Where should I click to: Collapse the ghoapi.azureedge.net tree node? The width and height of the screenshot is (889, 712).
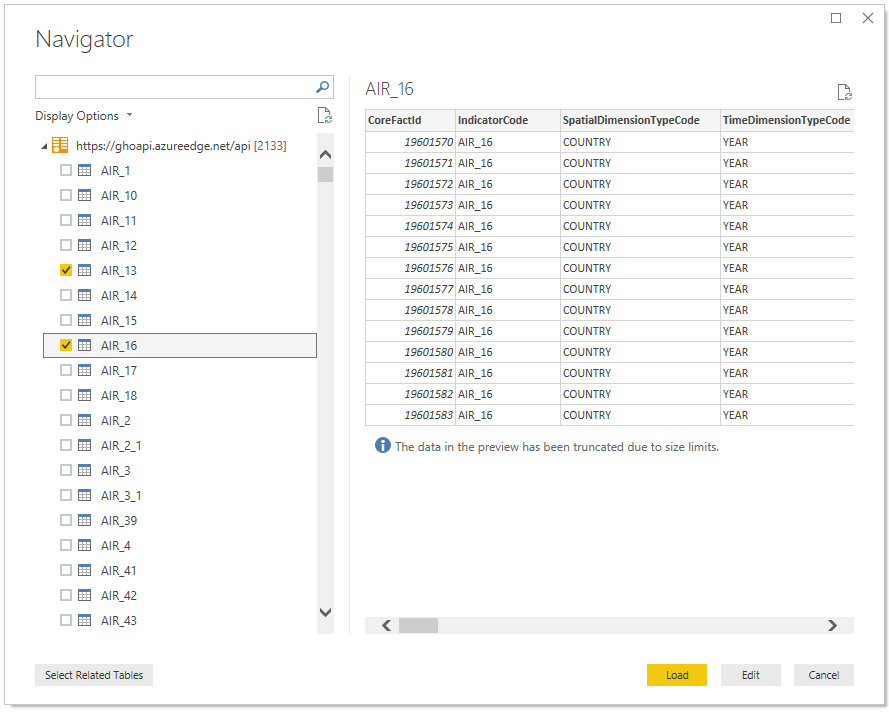tap(44, 147)
